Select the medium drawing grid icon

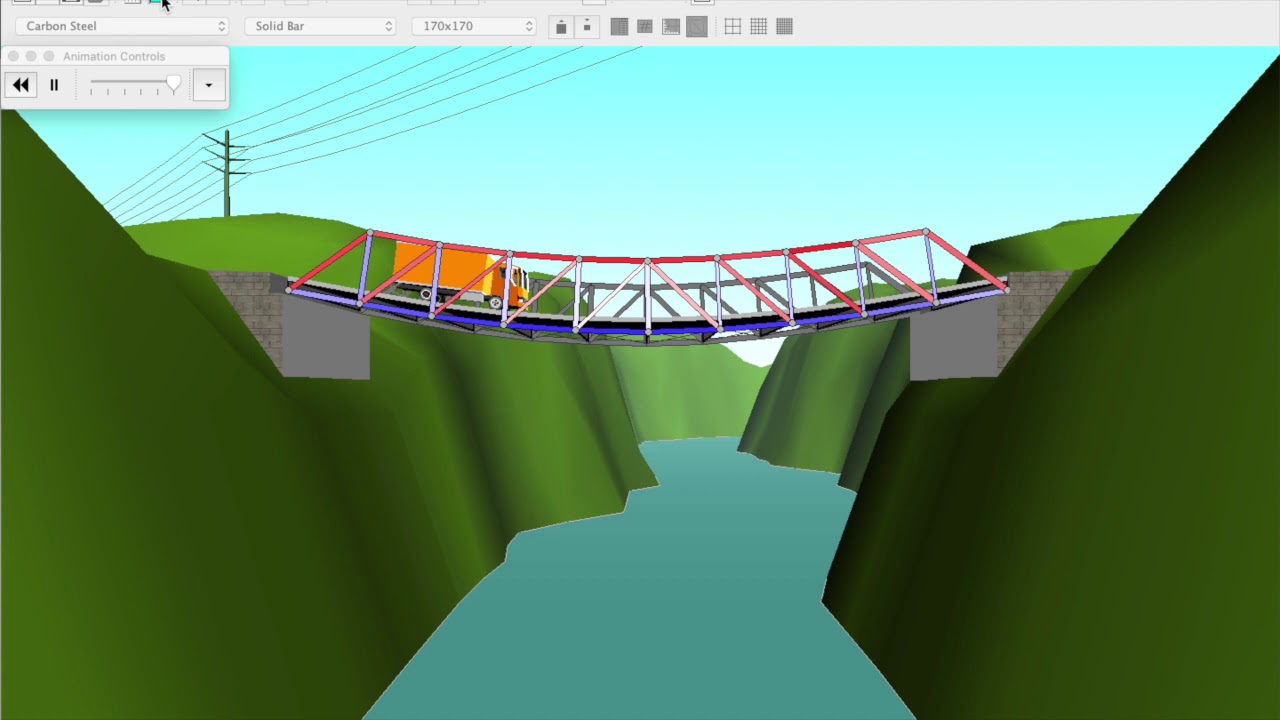[x=759, y=27]
